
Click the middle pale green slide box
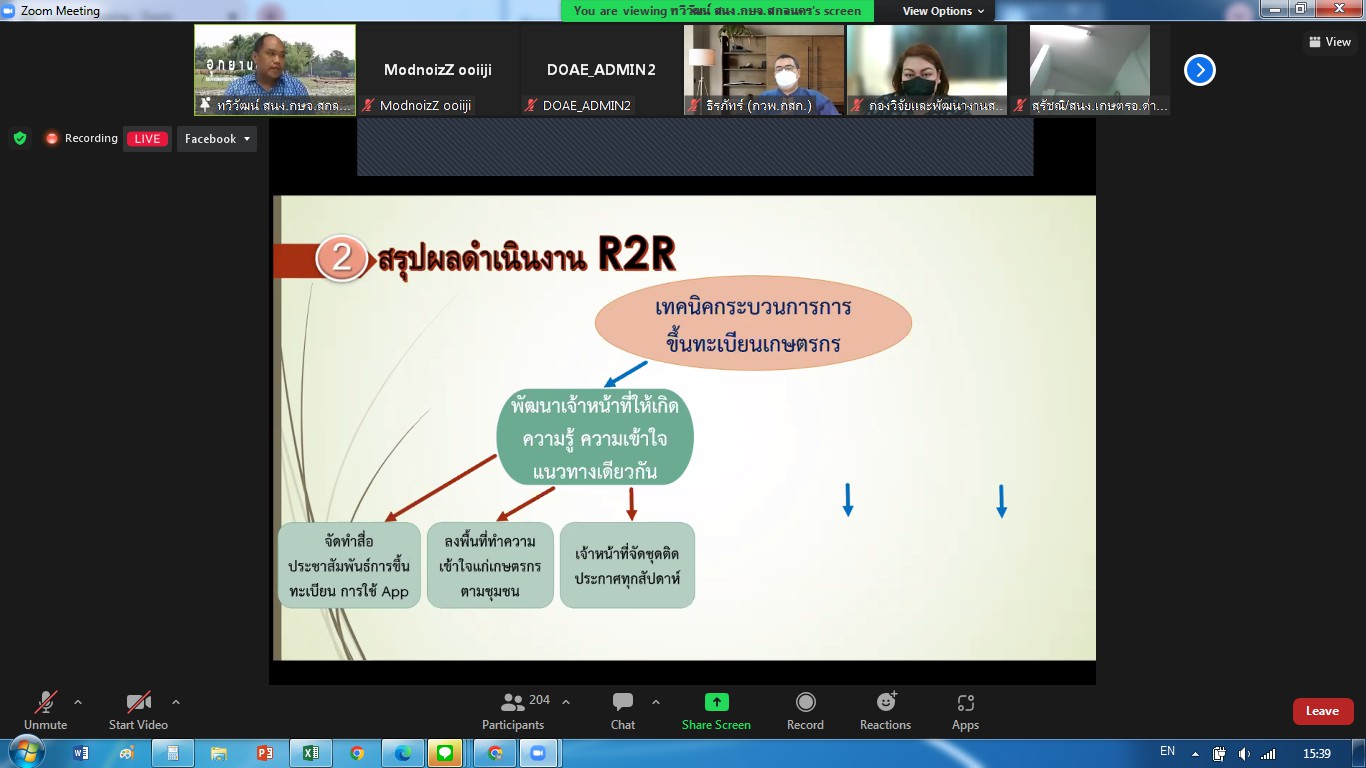(490, 565)
